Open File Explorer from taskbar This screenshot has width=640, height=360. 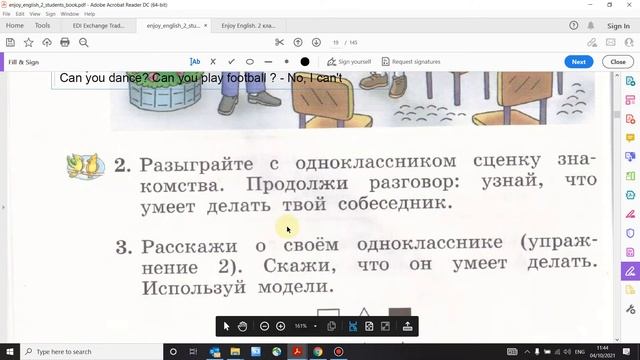click(235, 351)
